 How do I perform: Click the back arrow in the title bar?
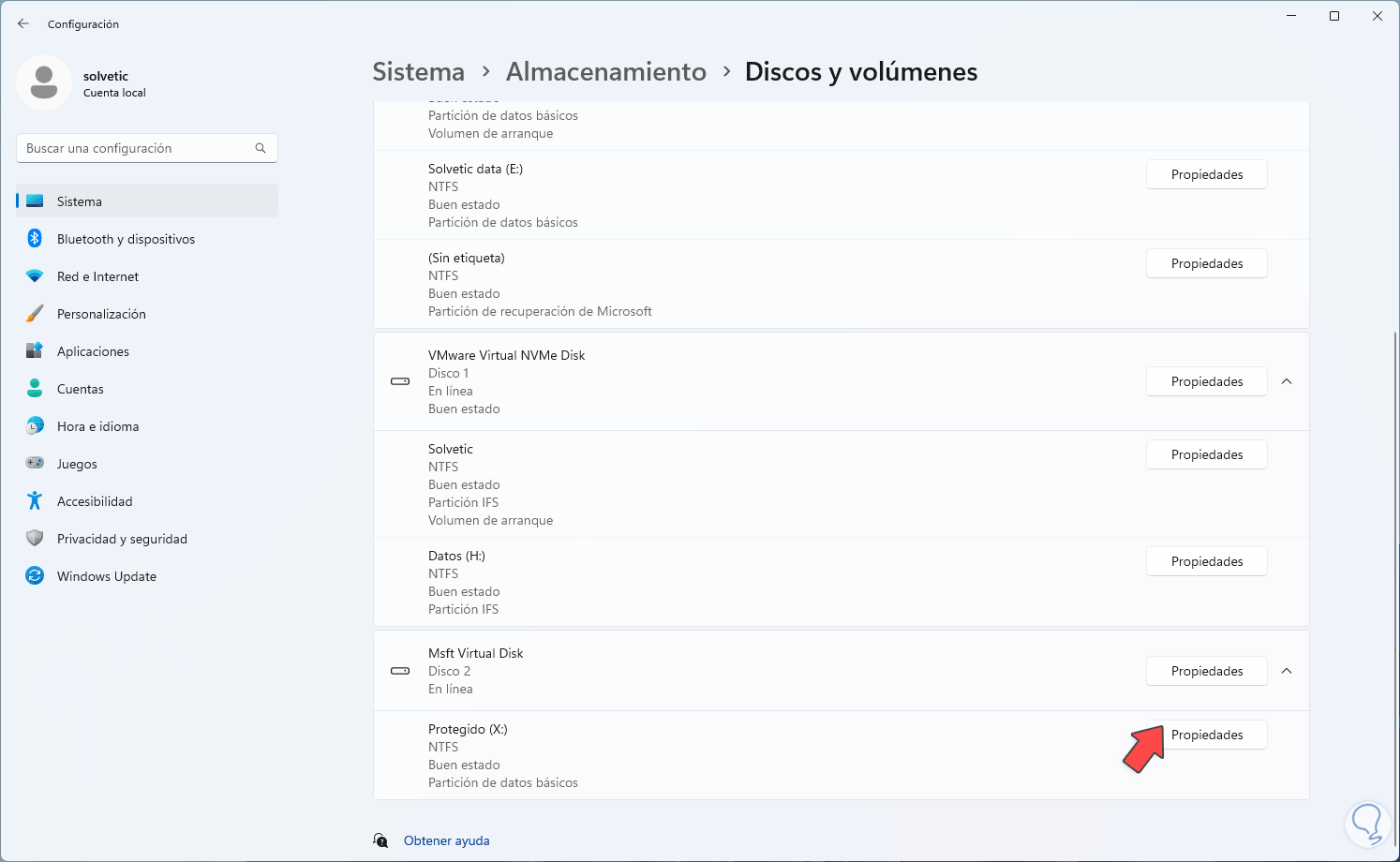click(x=23, y=23)
